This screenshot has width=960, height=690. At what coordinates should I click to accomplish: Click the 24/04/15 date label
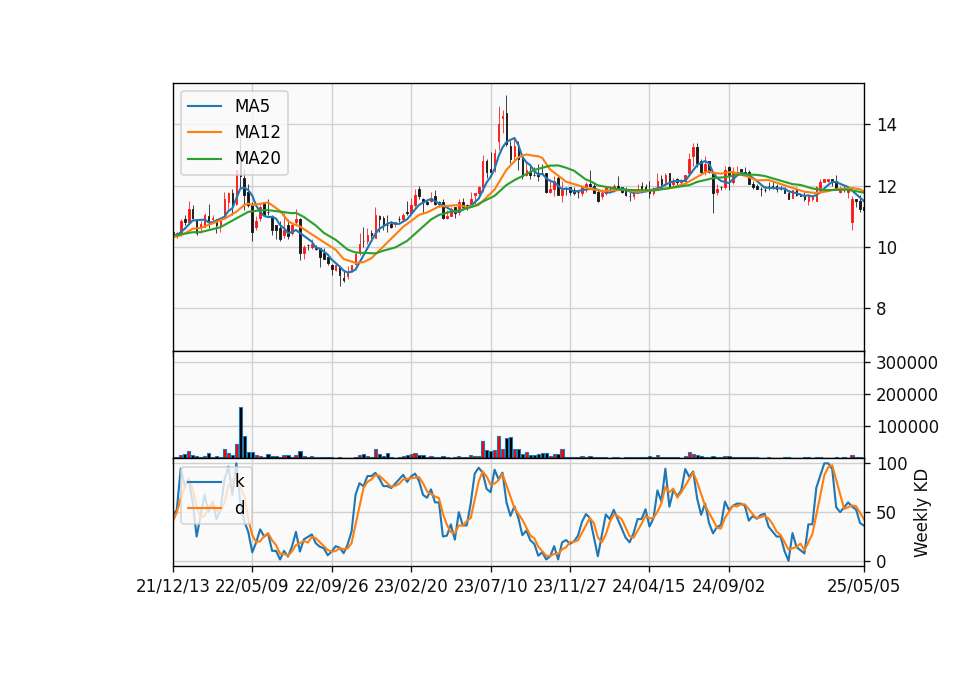(x=649, y=586)
